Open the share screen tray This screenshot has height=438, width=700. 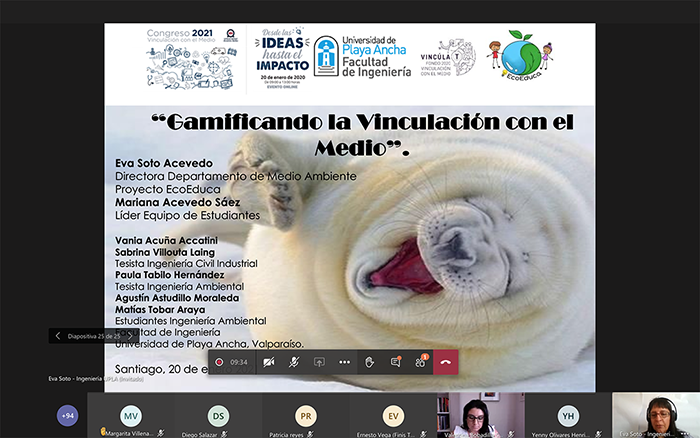point(319,362)
